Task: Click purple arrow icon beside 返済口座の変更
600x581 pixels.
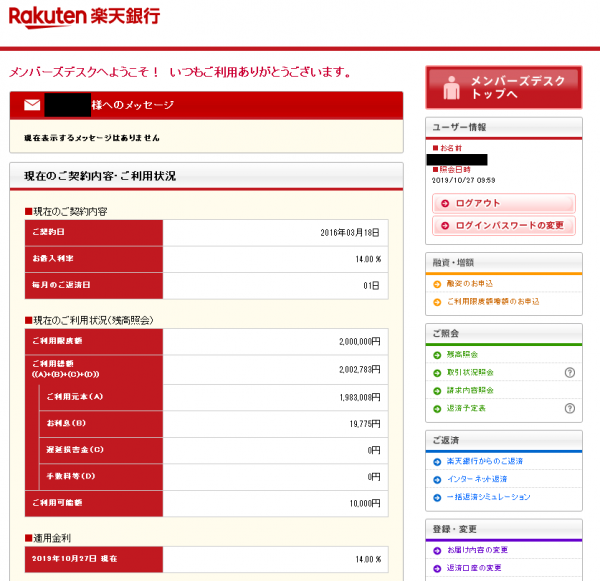Action: (437, 569)
